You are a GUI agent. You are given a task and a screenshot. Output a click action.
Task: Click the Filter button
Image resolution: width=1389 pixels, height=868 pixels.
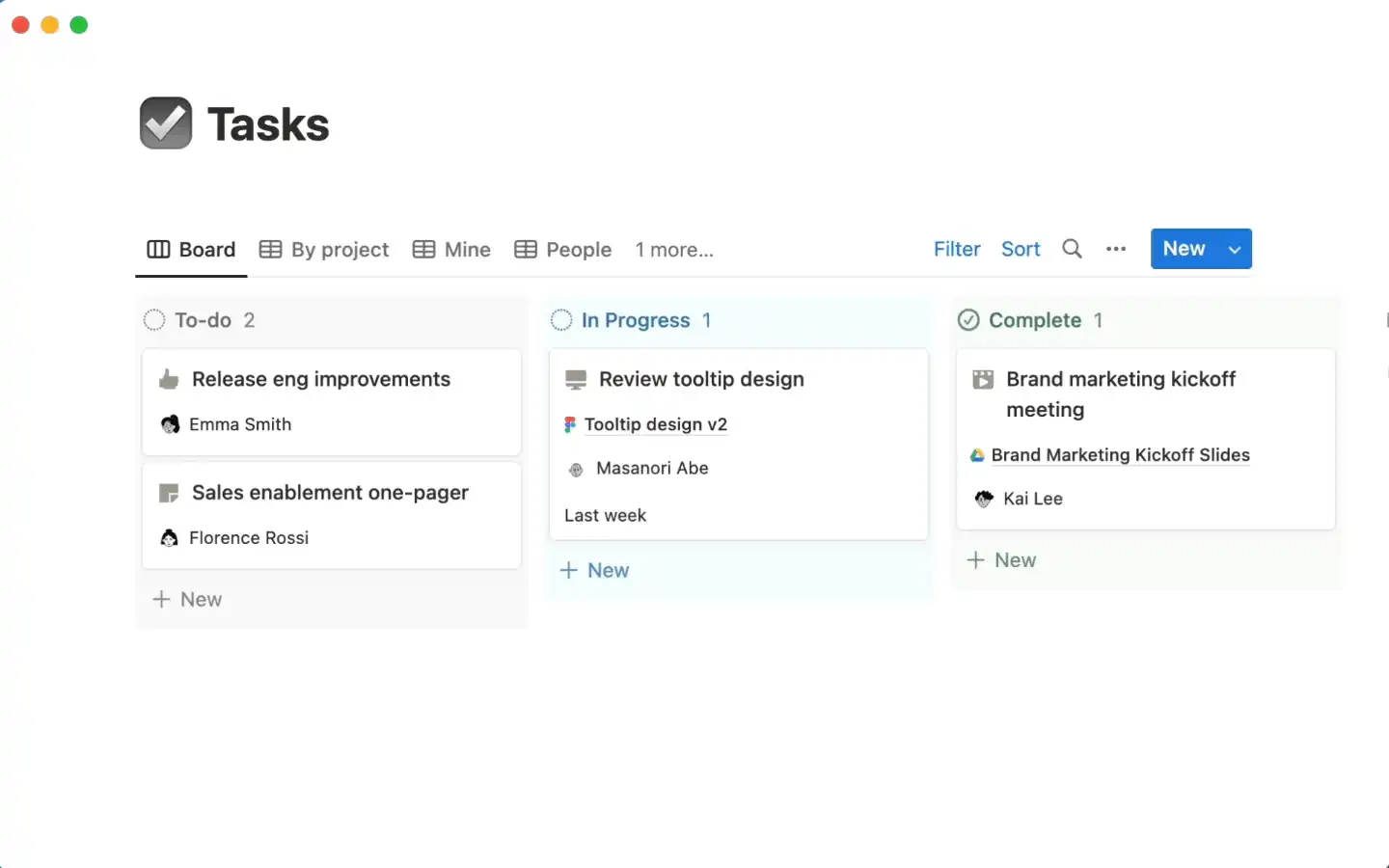tap(957, 249)
